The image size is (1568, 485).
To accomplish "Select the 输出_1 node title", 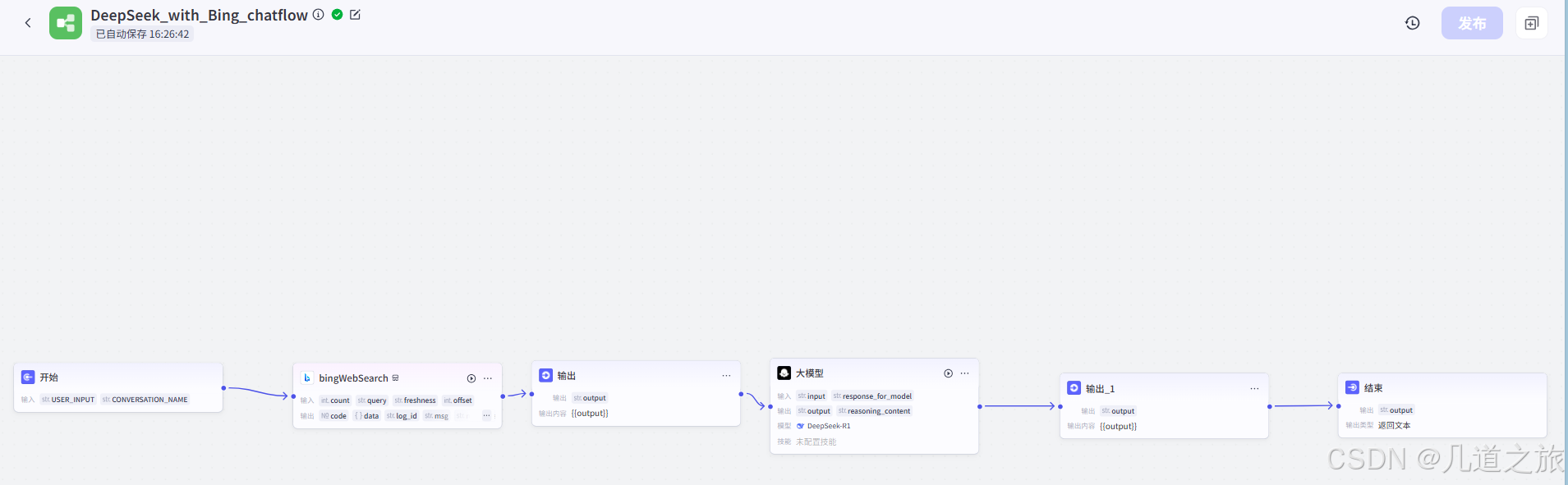I will pos(1100,389).
